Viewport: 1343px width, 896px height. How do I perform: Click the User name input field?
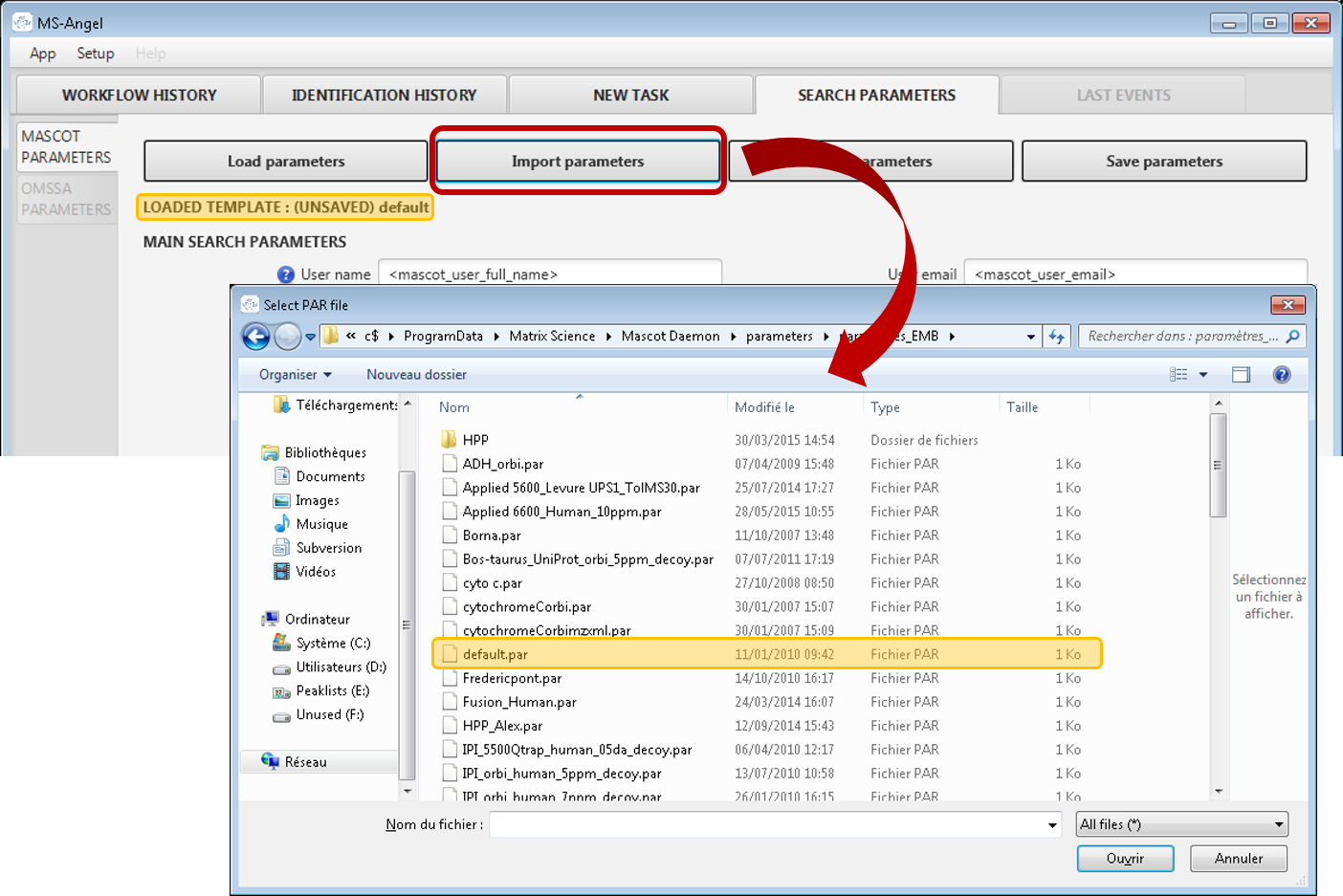(550, 274)
